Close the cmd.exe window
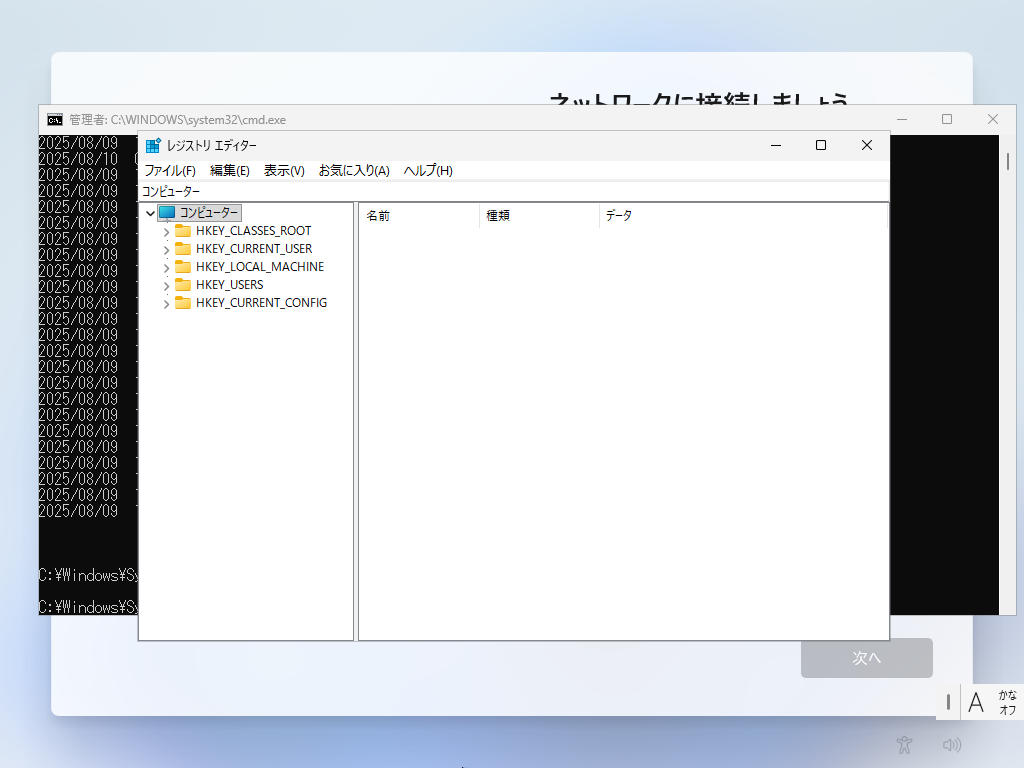Viewport: 1024px width, 768px height. pyautogui.click(x=993, y=119)
